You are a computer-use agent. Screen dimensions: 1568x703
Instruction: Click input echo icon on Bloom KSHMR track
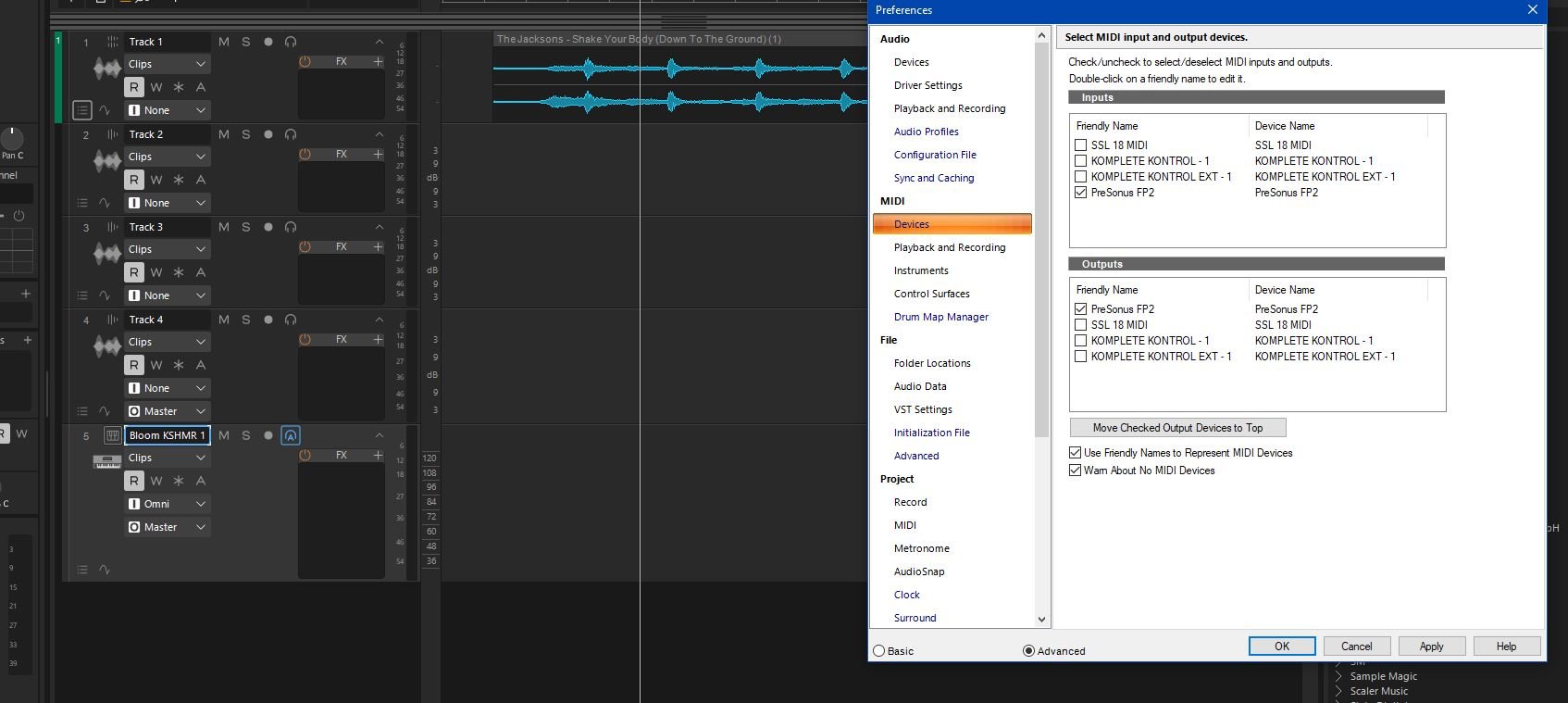(291, 435)
